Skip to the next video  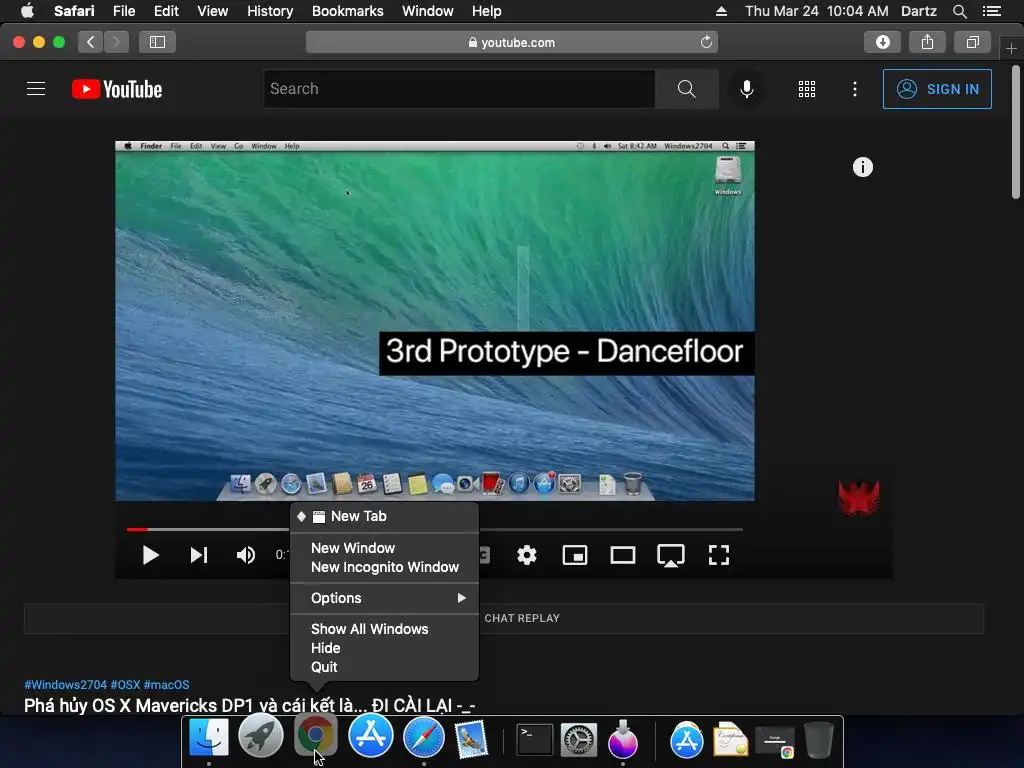click(199, 555)
